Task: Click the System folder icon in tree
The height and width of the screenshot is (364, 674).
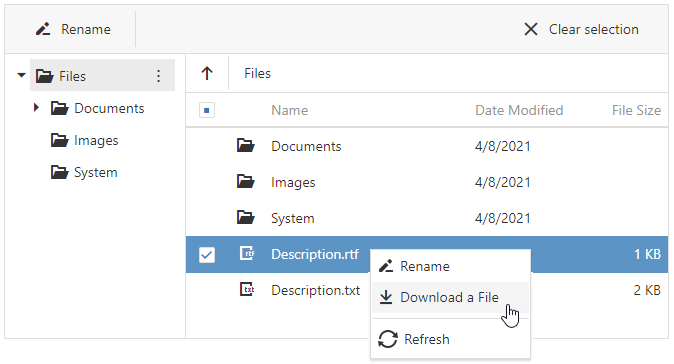Action: (x=59, y=172)
